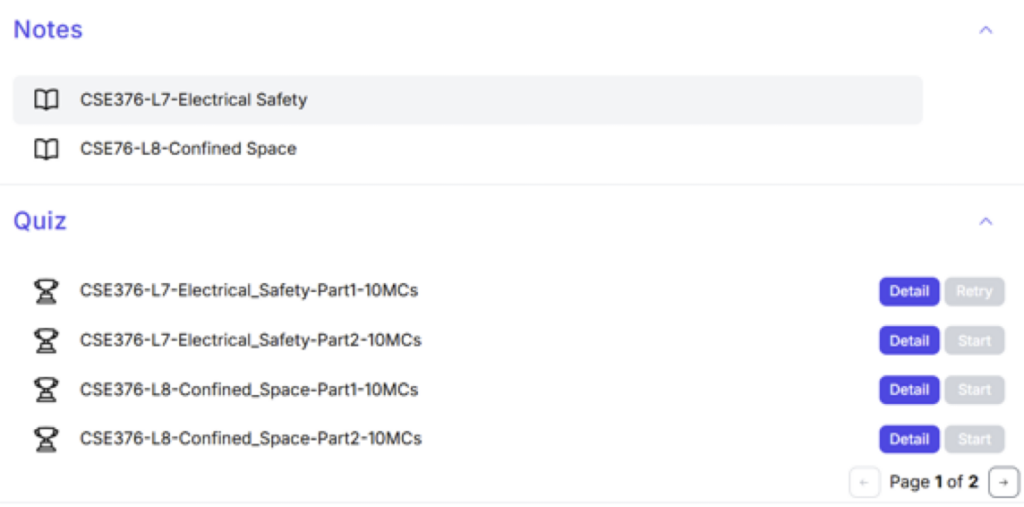Collapse the Quiz section chevron
This screenshot has height=507, width=1024.
click(986, 221)
